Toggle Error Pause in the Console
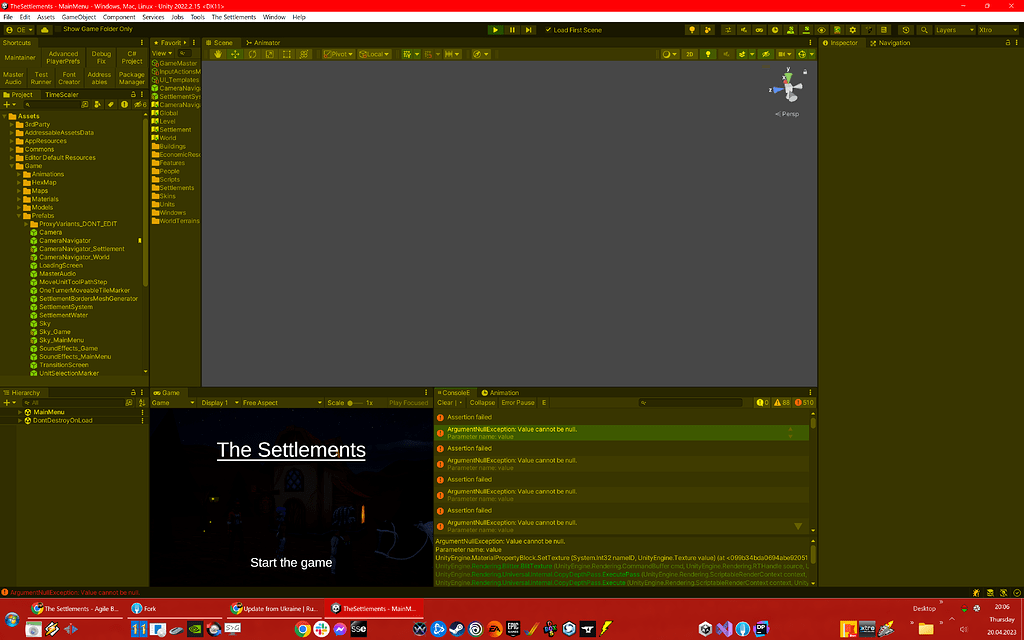Screen dimensions: 1024x640 (517, 403)
